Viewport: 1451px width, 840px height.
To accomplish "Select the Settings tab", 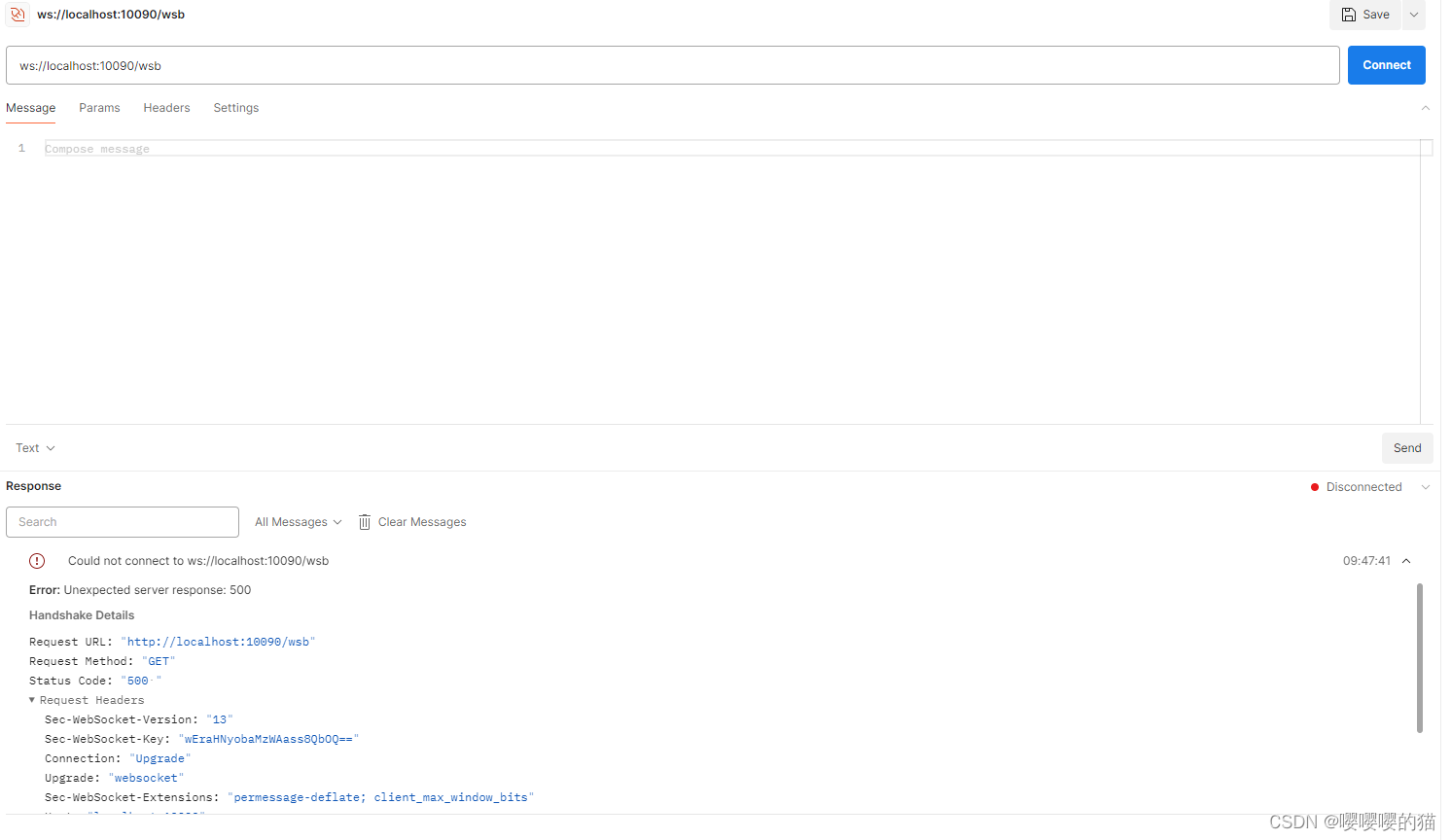I will (x=235, y=107).
